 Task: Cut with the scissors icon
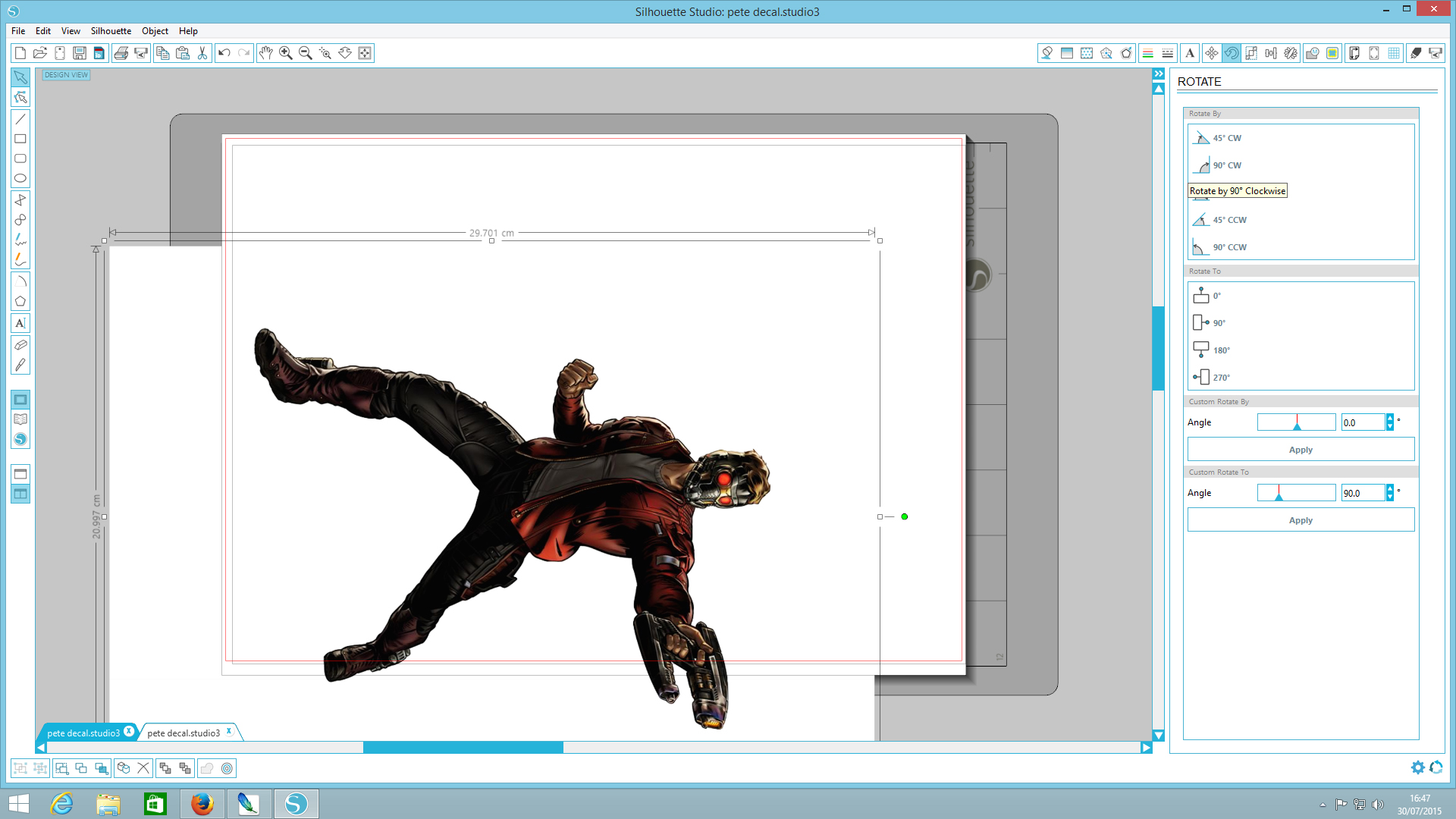(202, 53)
